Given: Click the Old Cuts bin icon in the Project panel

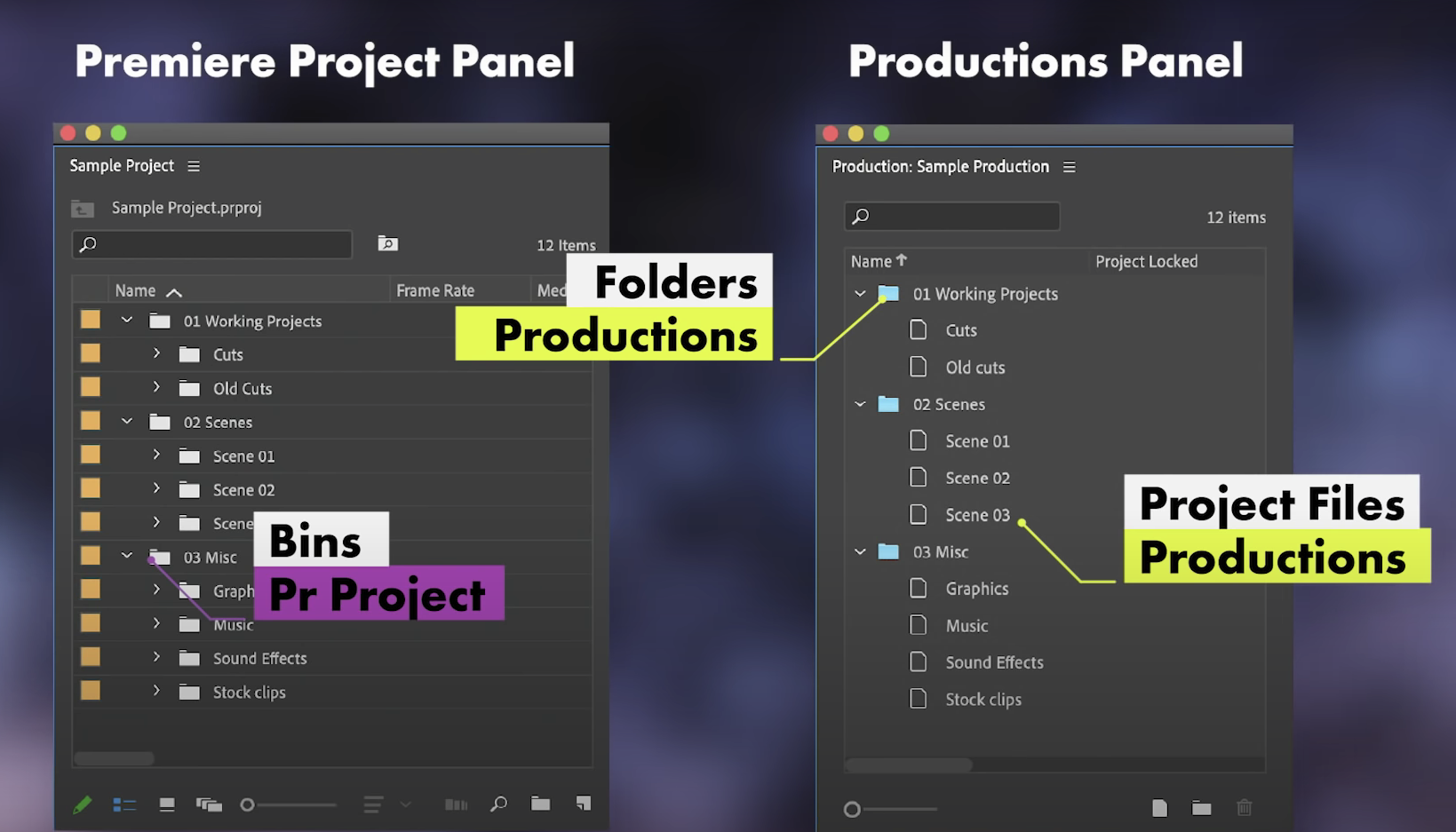Looking at the screenshot, I should click(x=189, y=389).
